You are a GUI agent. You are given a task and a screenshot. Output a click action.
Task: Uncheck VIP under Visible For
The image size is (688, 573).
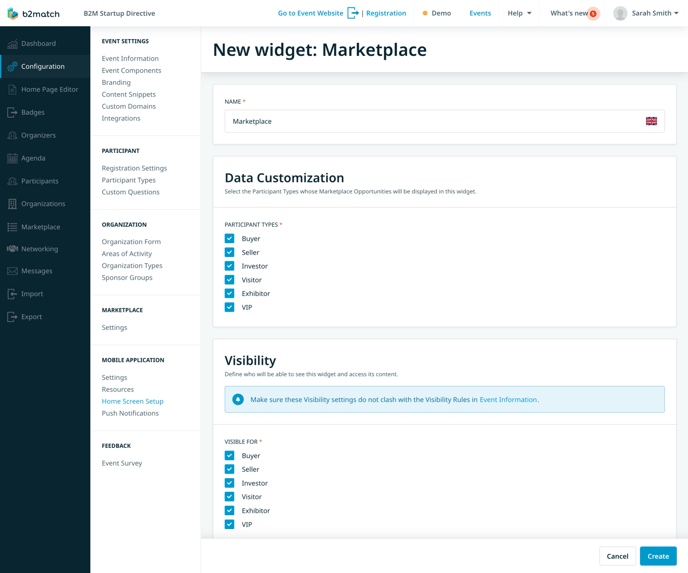pyautogui.click(x=229, y=524)
